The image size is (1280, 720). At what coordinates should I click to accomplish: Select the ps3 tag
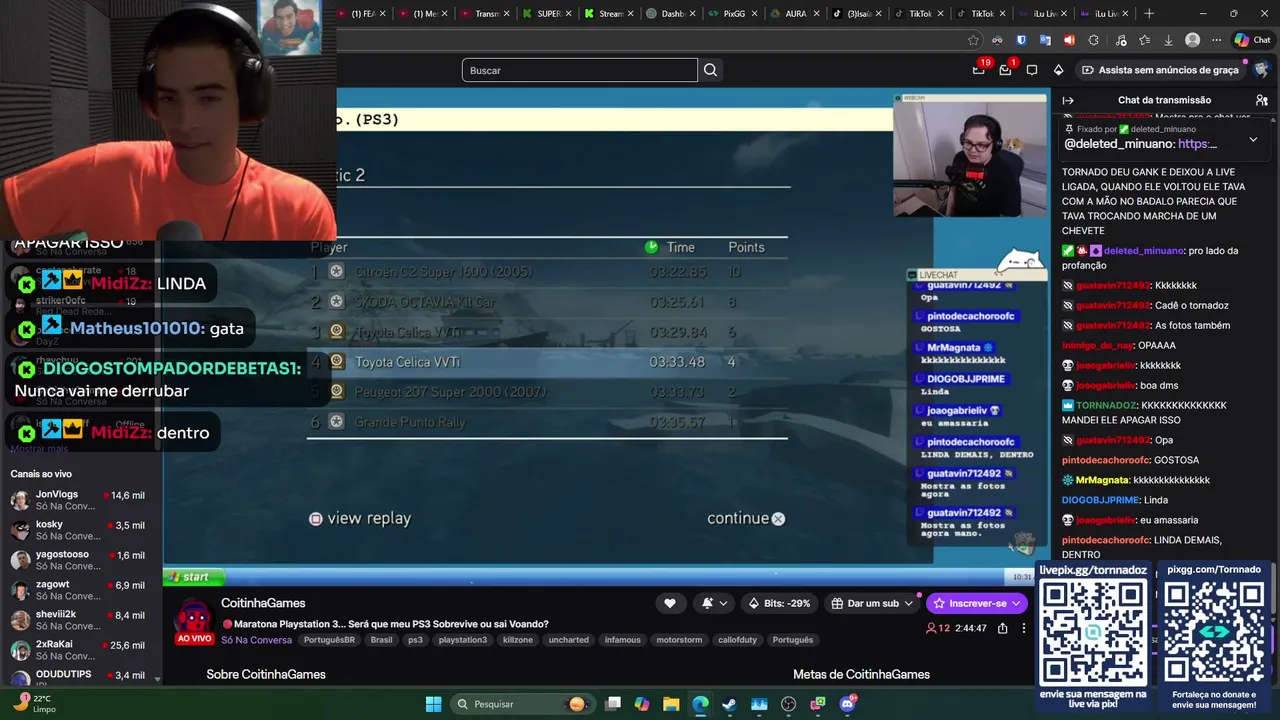415,640
